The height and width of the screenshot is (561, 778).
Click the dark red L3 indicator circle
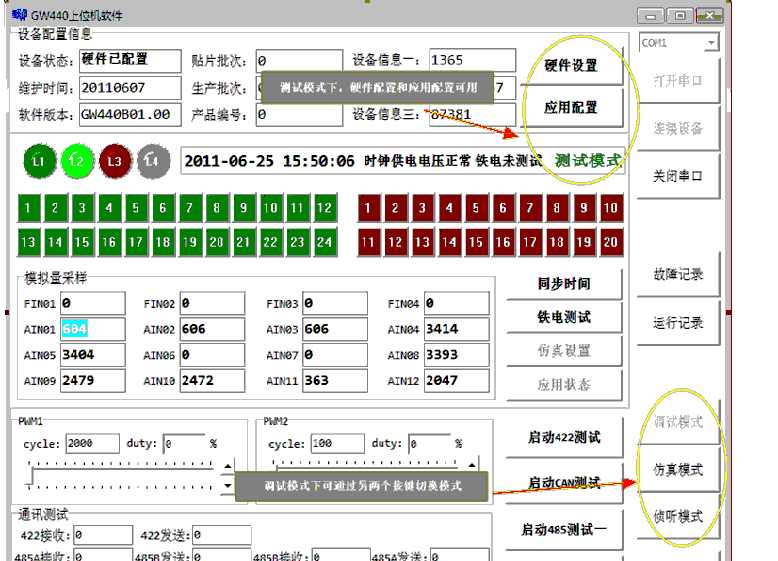(114, 160)
